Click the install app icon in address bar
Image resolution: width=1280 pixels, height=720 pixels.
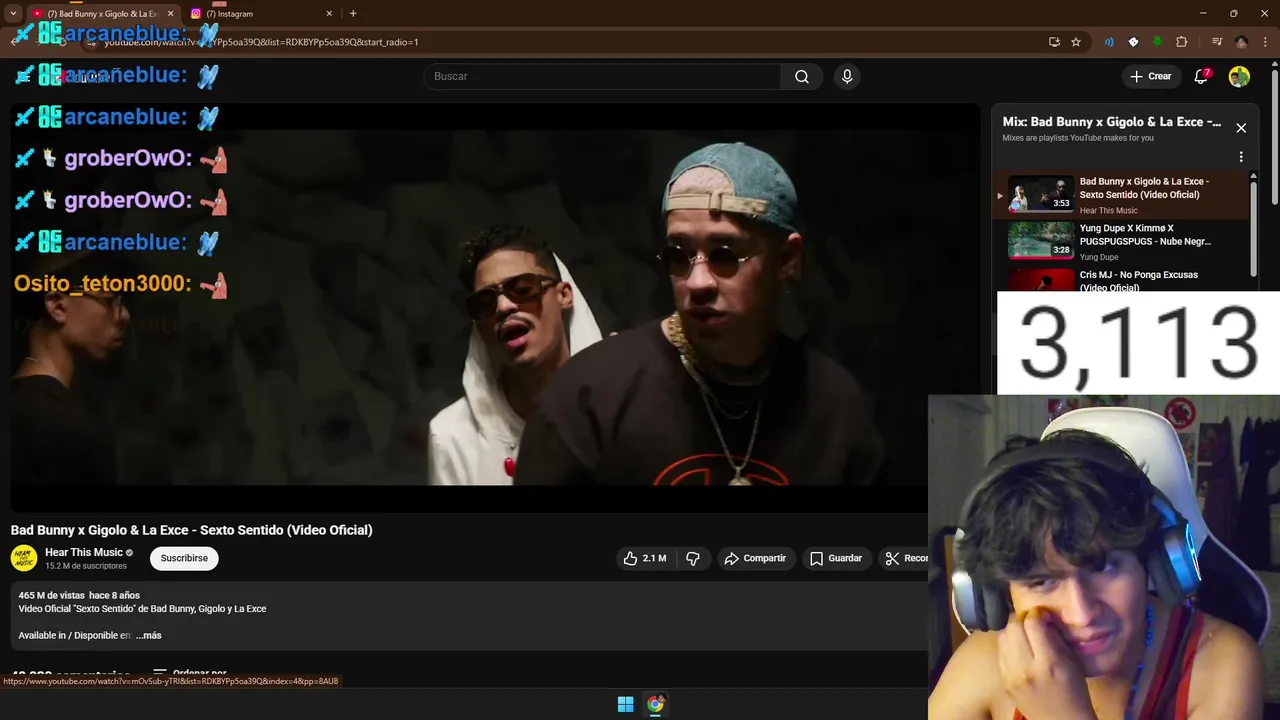[x=1054, y=42]
